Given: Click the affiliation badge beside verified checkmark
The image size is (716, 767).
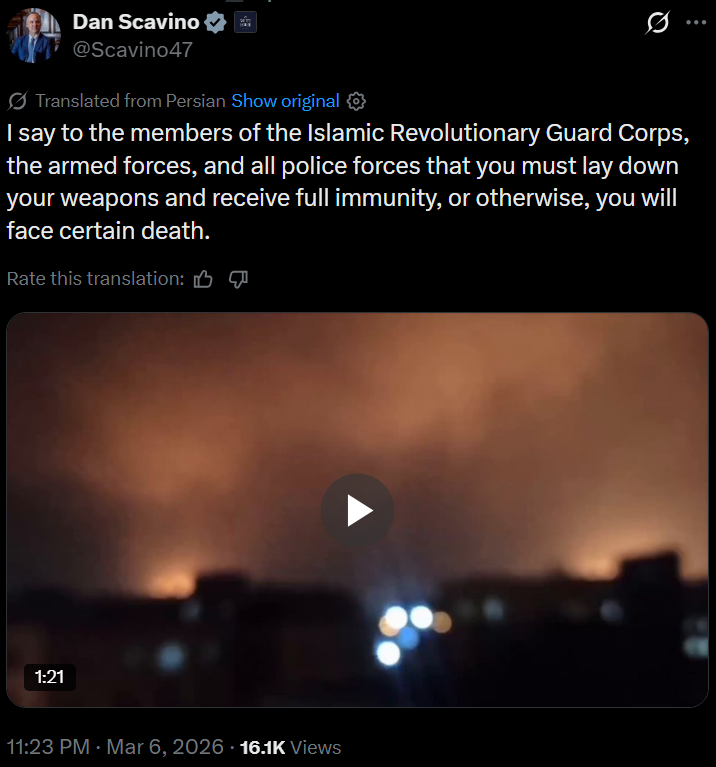Looking at the screenshot, I should [245, 22].
